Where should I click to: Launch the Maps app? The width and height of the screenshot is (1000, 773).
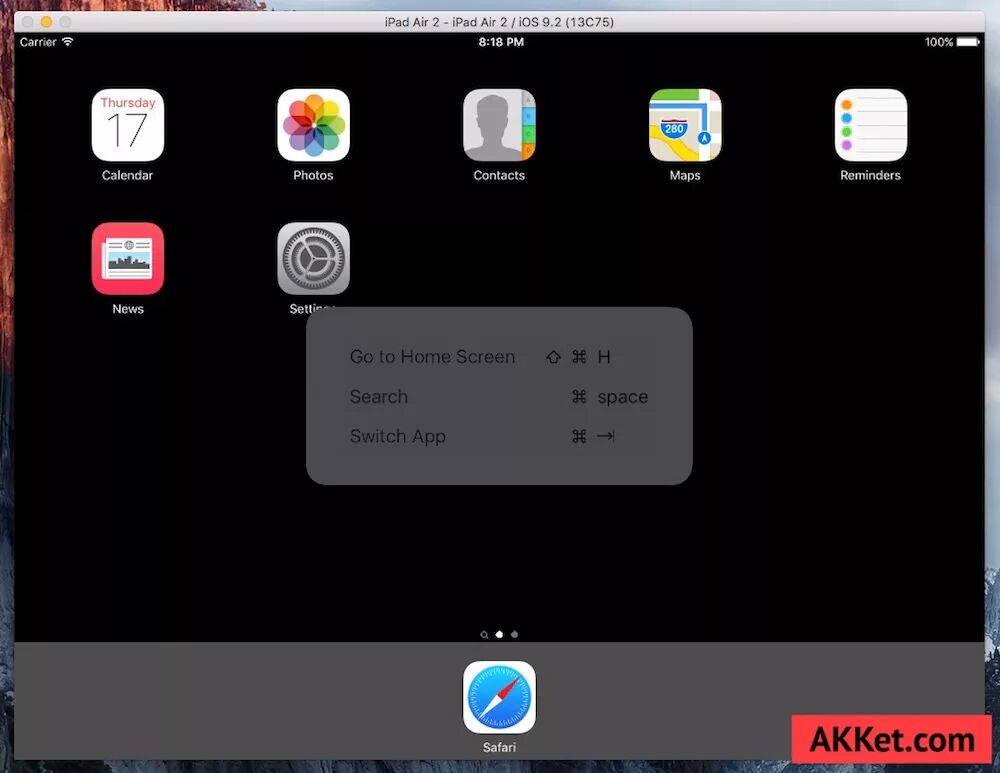(685, 125)
